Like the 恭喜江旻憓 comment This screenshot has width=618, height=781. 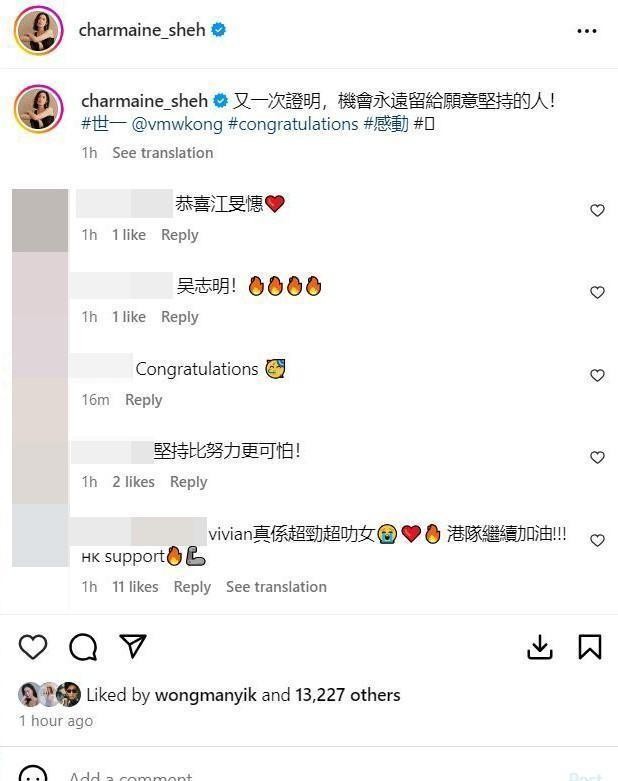597,210
